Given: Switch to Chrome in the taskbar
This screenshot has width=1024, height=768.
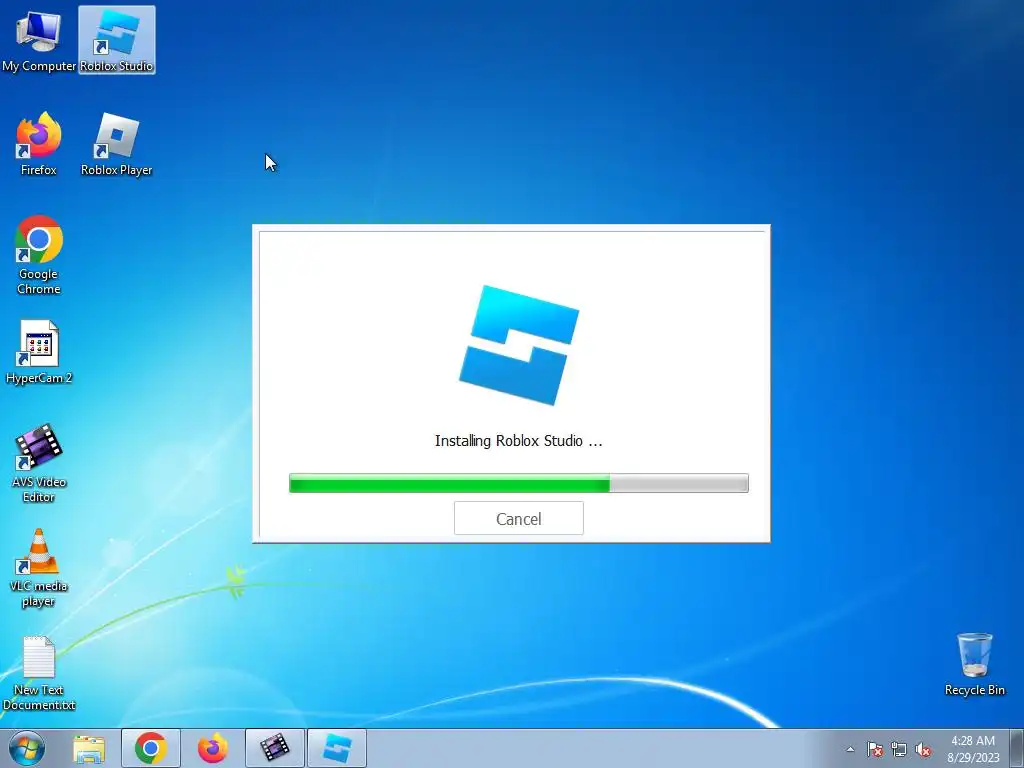Looking at the screenshot, I should coord(151,748).
